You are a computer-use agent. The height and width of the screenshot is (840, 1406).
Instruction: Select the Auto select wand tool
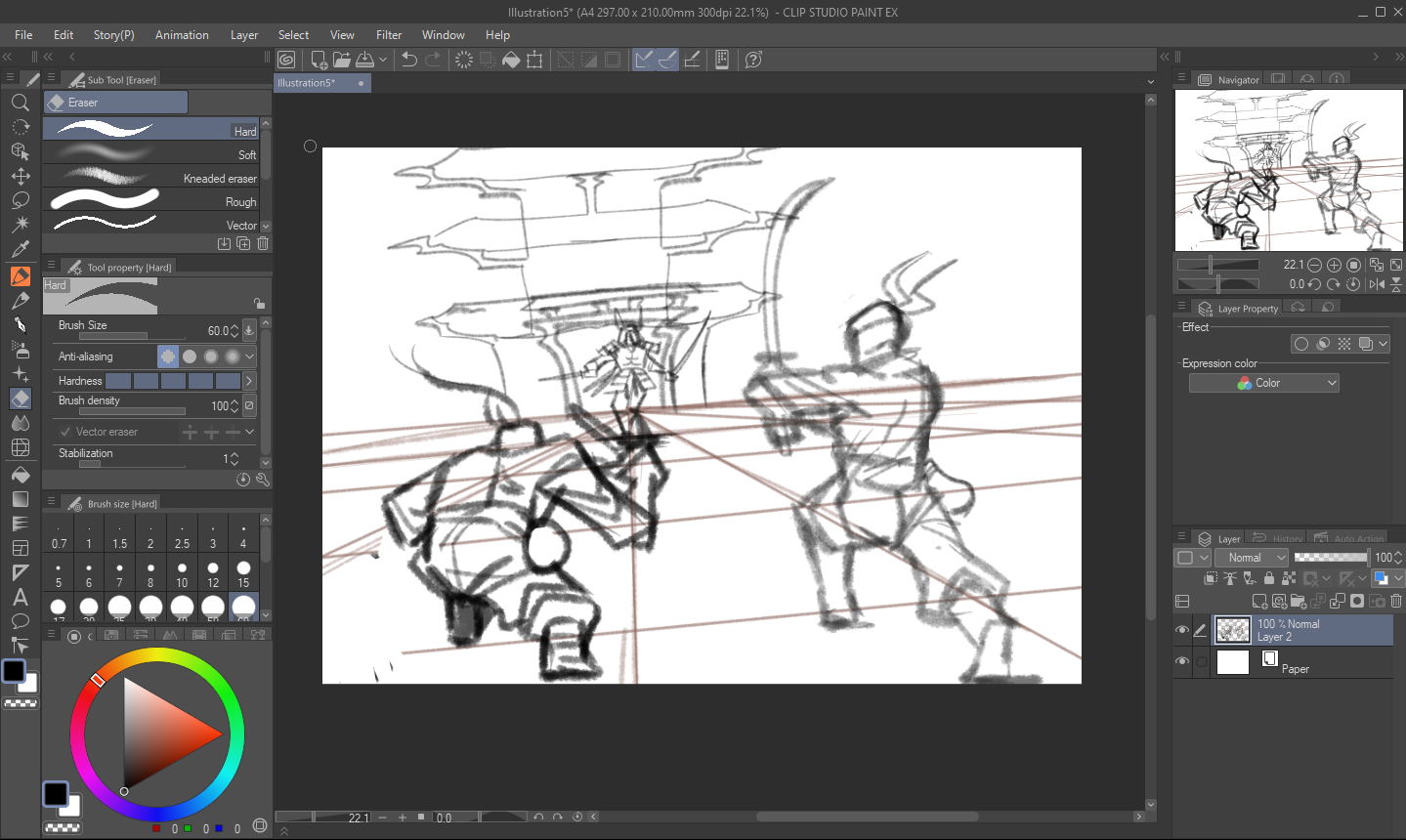(x=20, y=225)
